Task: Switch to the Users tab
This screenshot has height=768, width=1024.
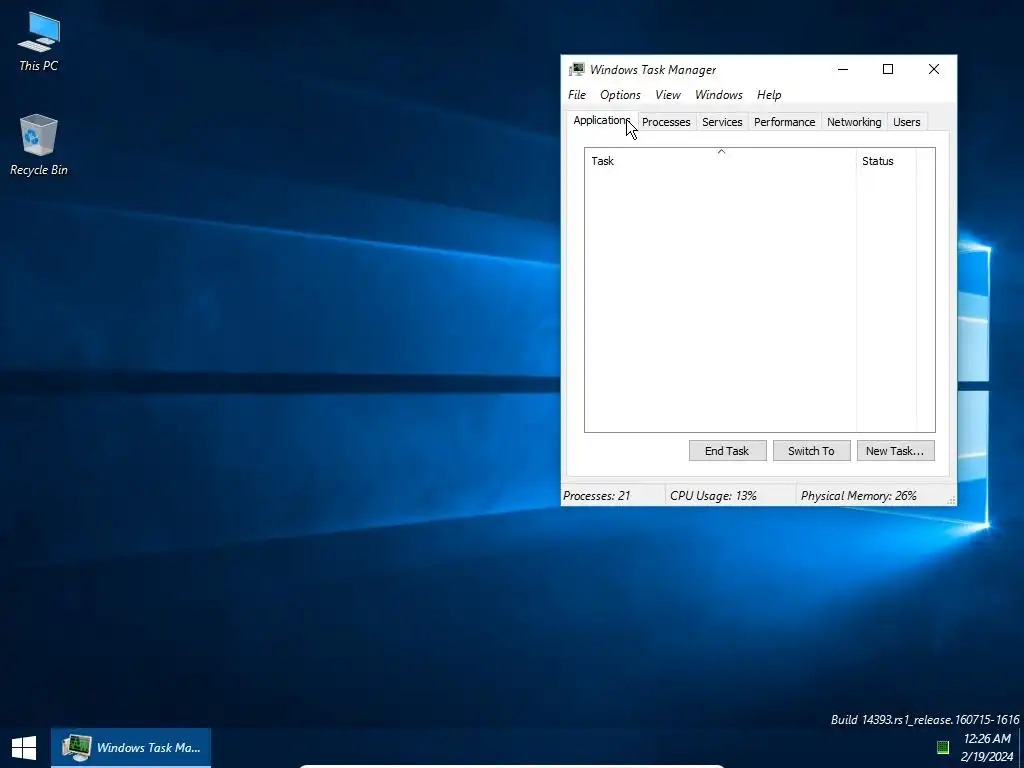Action: (906, 122)
